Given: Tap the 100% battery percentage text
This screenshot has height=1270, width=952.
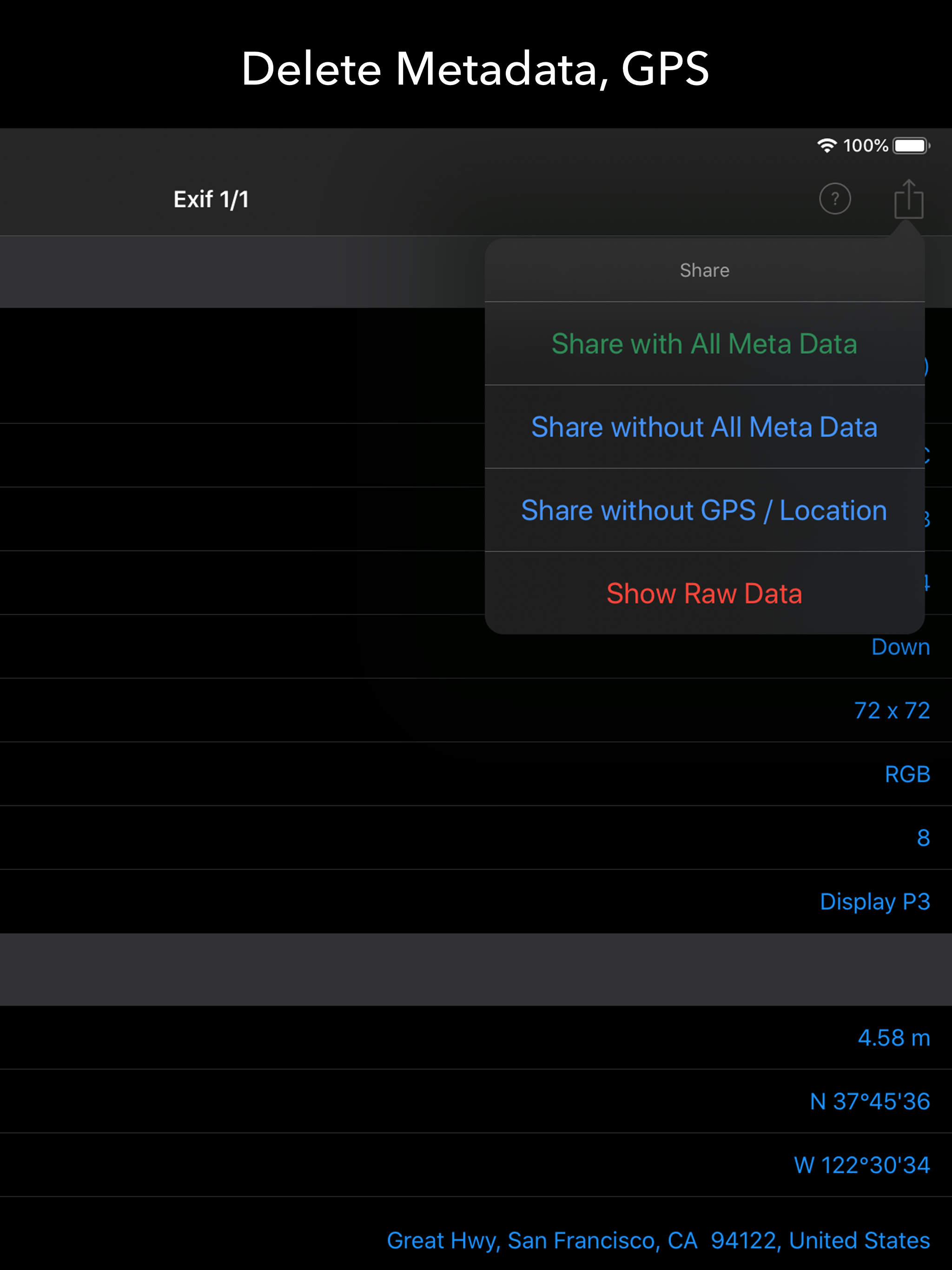Looking at the screenshot, I should tap(865, 146).
